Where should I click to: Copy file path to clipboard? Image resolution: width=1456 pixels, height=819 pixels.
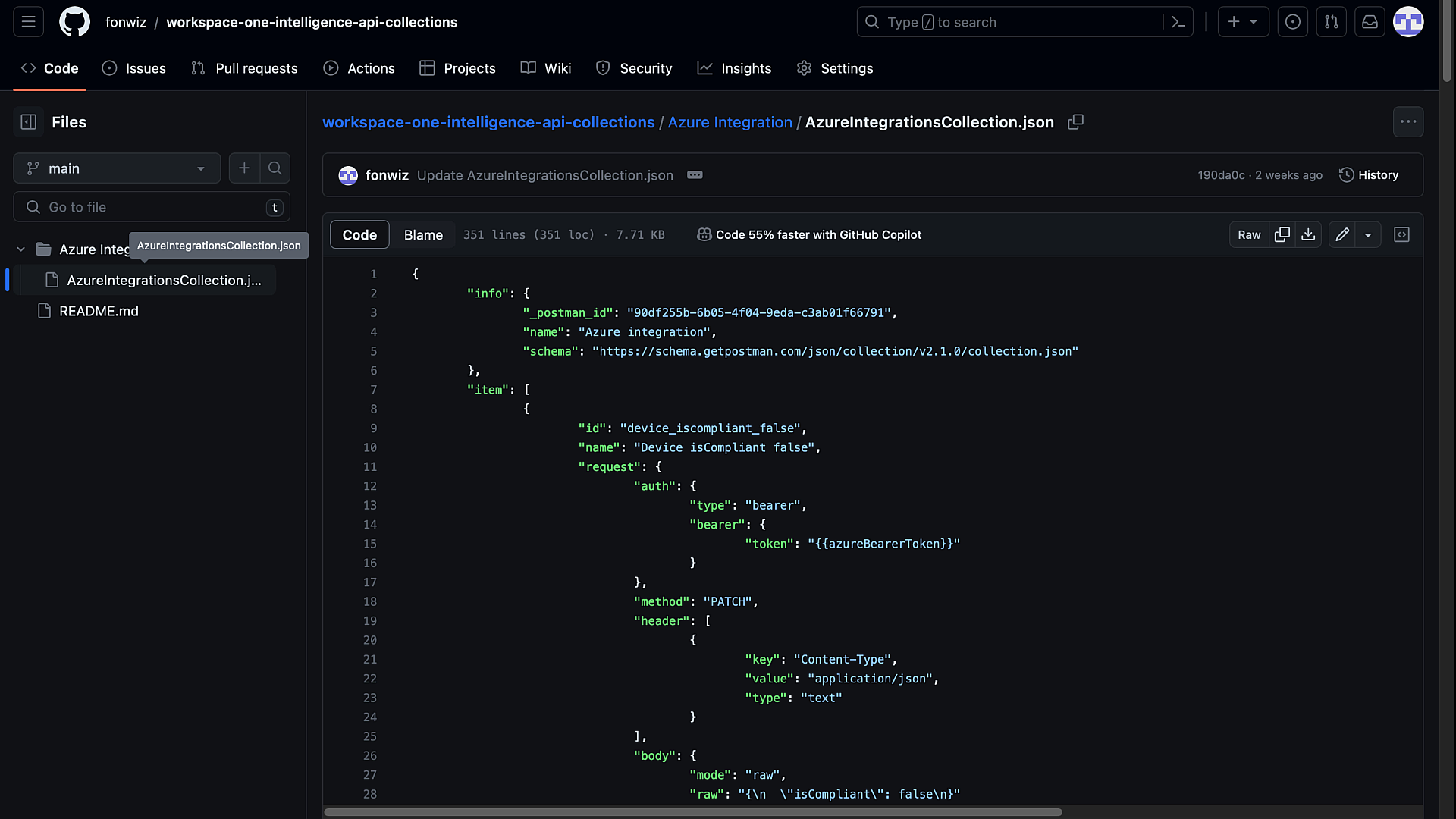tap(1075, 122)
